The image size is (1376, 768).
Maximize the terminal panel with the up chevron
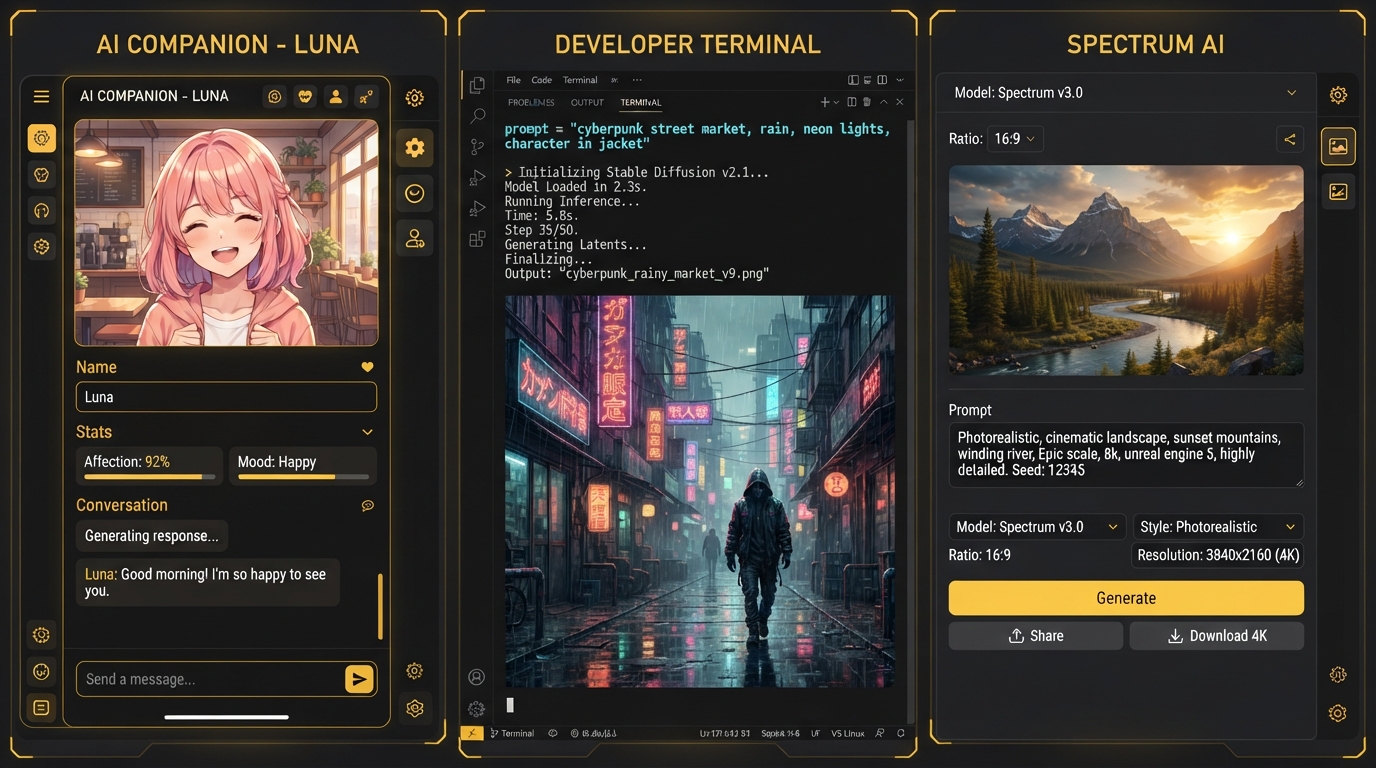pyautogui.click(x=884, y=102)
